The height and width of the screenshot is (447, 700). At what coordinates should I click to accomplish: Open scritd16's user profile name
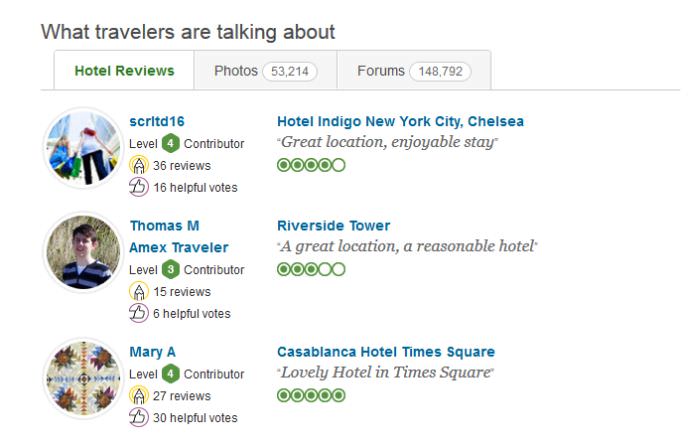pyautogui.click(x=157, y=122)
